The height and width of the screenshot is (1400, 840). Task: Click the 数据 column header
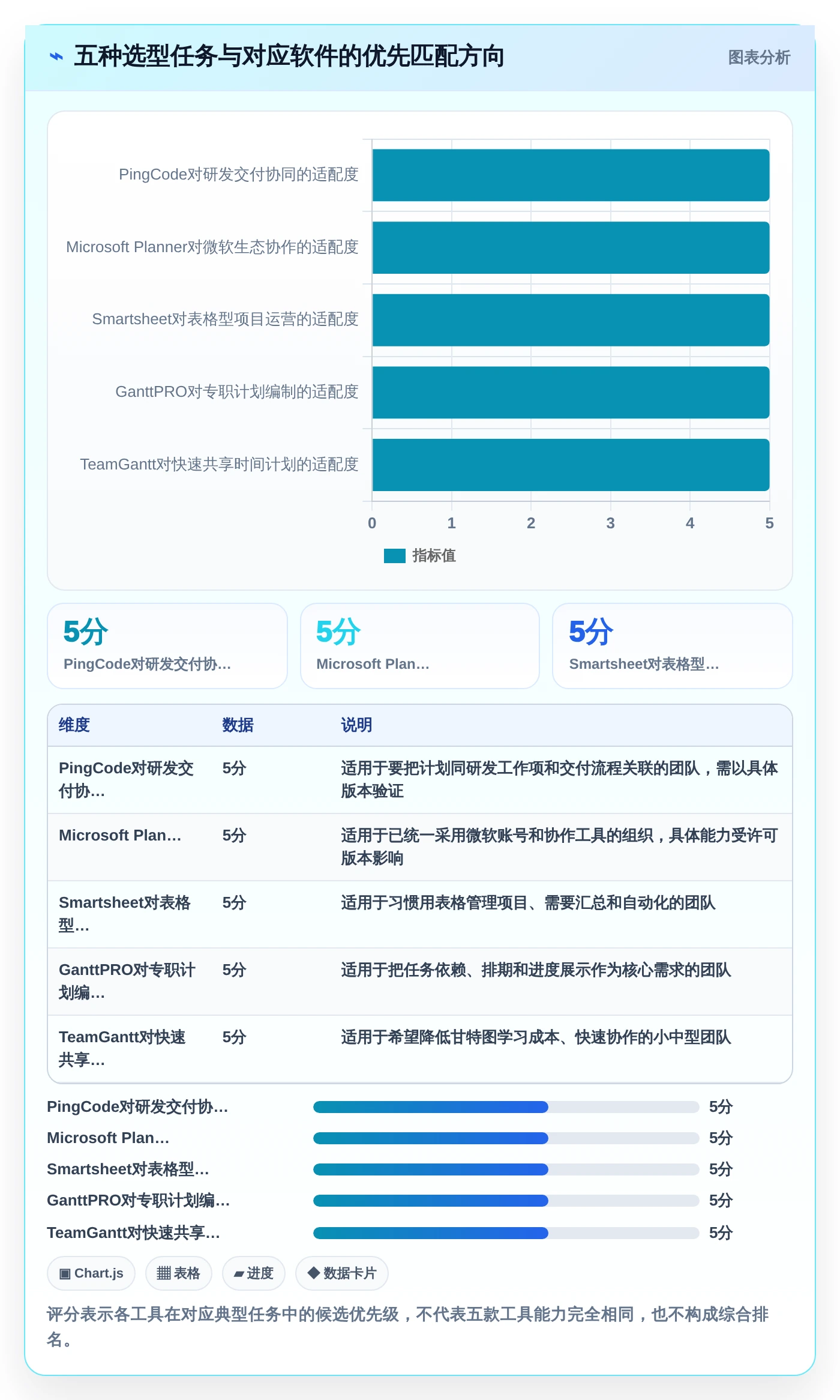point(238,725)
